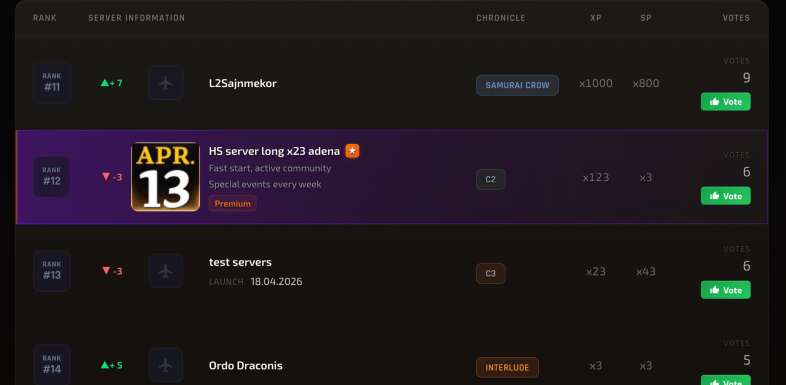
Task: Click the airplane placeholder icon for L2Sajnmekor
Action: [x=165, y=83]
